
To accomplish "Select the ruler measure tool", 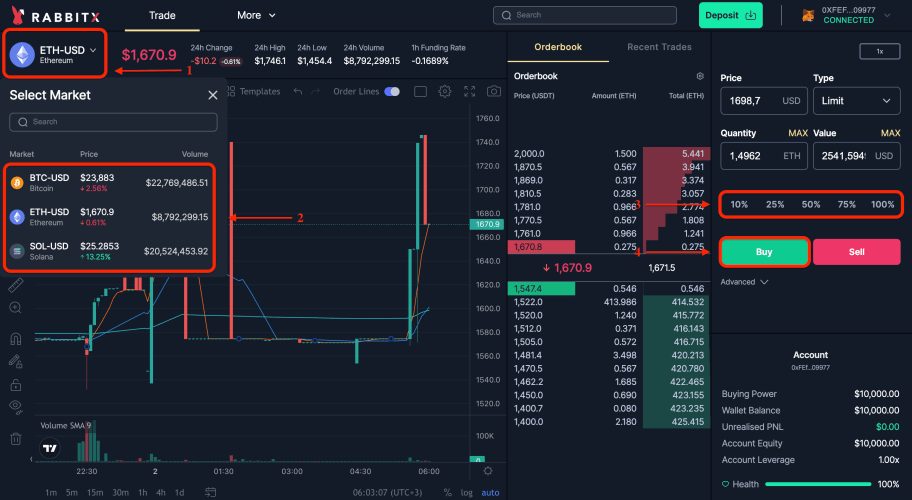I will tap(16, 285).
